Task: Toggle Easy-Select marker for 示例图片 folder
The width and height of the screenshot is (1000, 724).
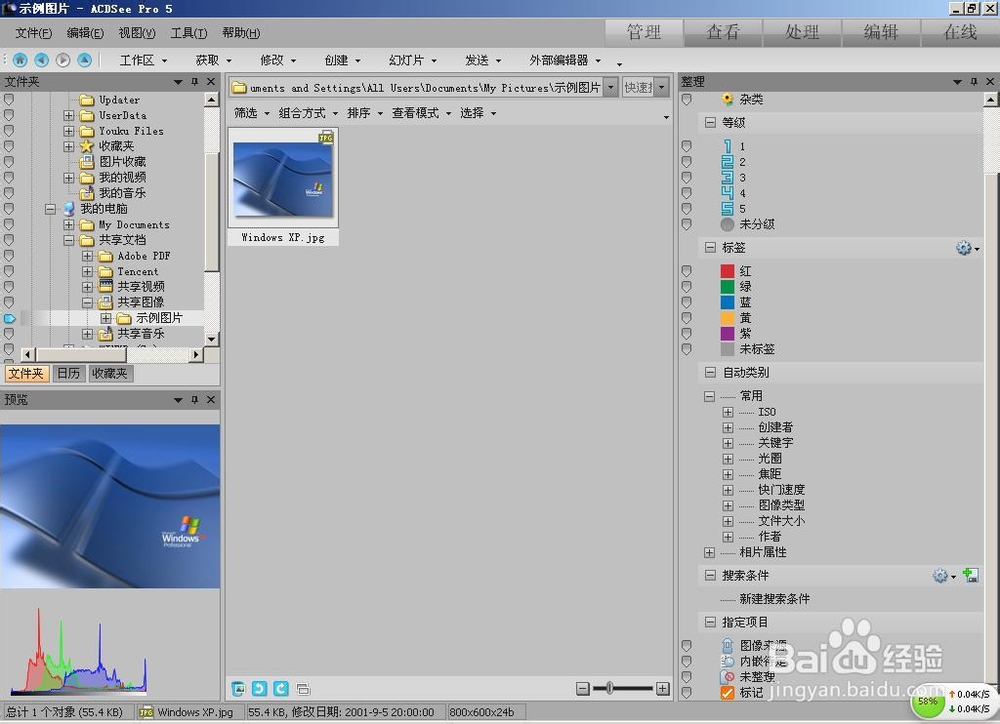Action: (9, 318)
